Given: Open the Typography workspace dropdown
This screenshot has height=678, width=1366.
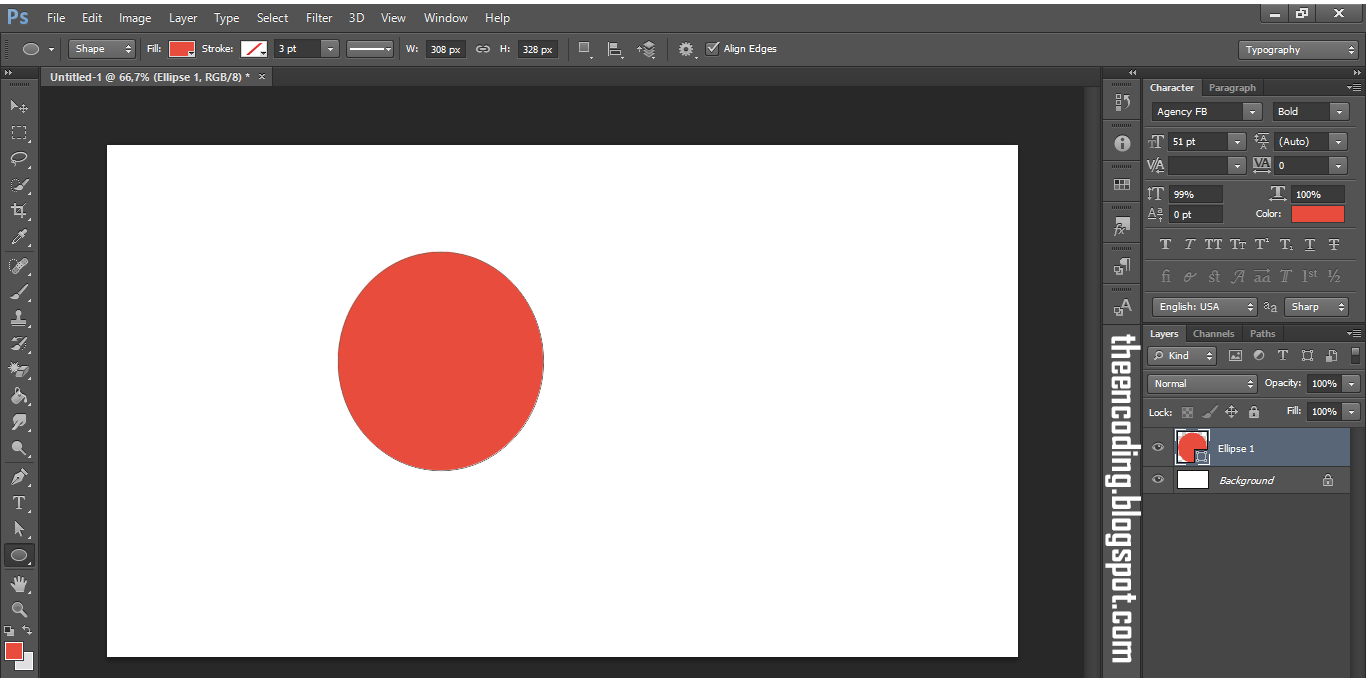Looking at the screenshot, I should tap(1298, 50).
